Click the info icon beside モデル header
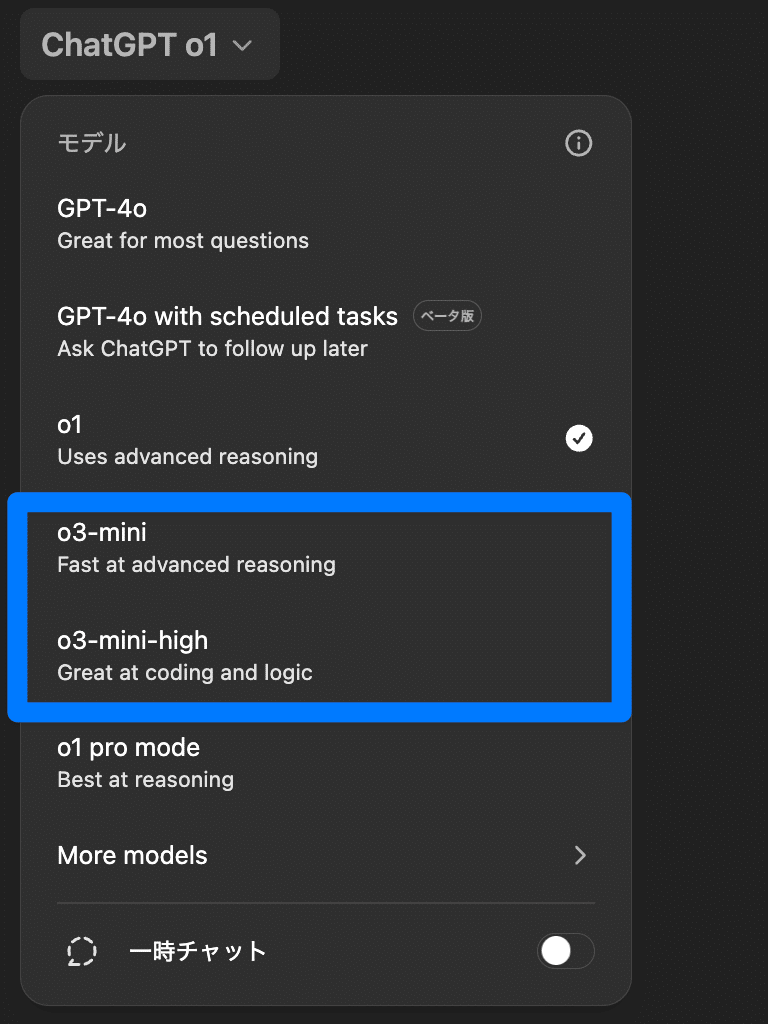 [x=578, y=143]
